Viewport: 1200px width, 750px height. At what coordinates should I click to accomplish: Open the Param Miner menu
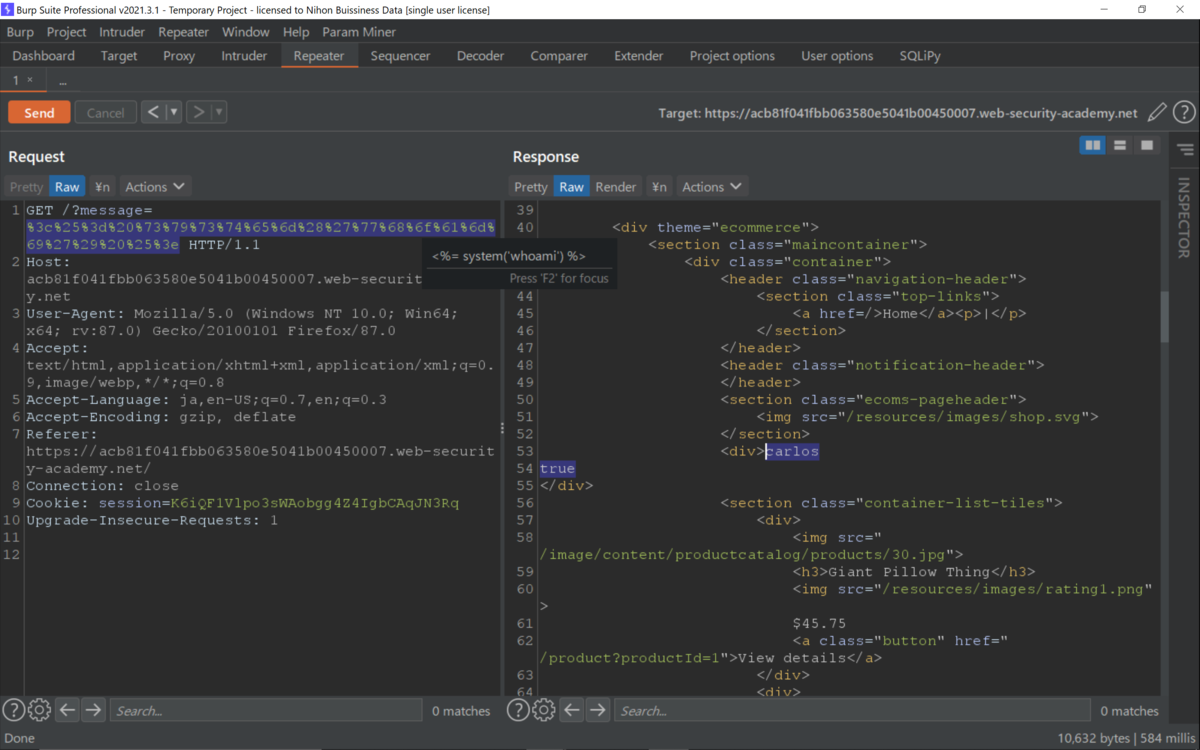359,32
